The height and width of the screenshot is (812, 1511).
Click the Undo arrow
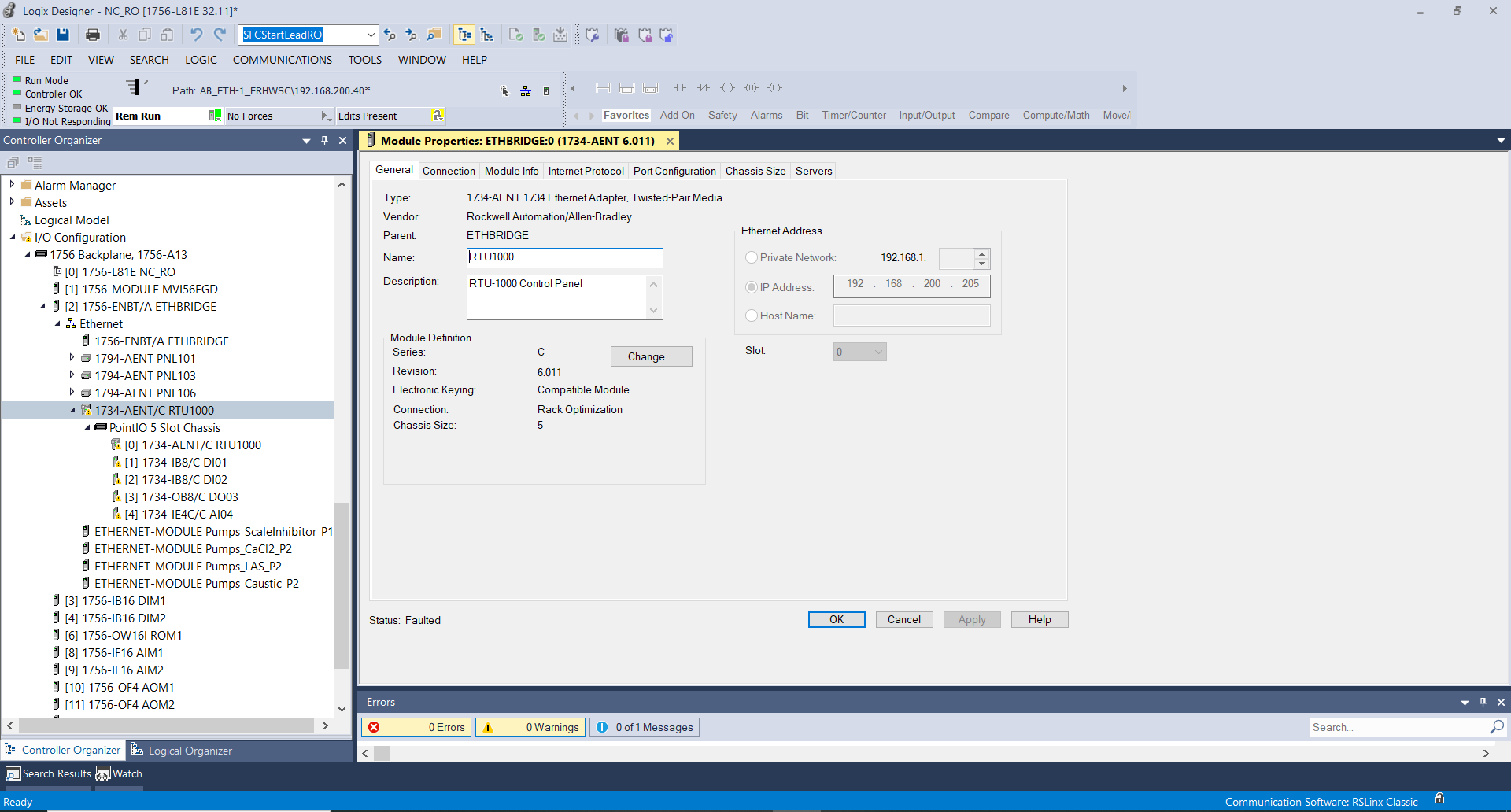click(197, 35)
